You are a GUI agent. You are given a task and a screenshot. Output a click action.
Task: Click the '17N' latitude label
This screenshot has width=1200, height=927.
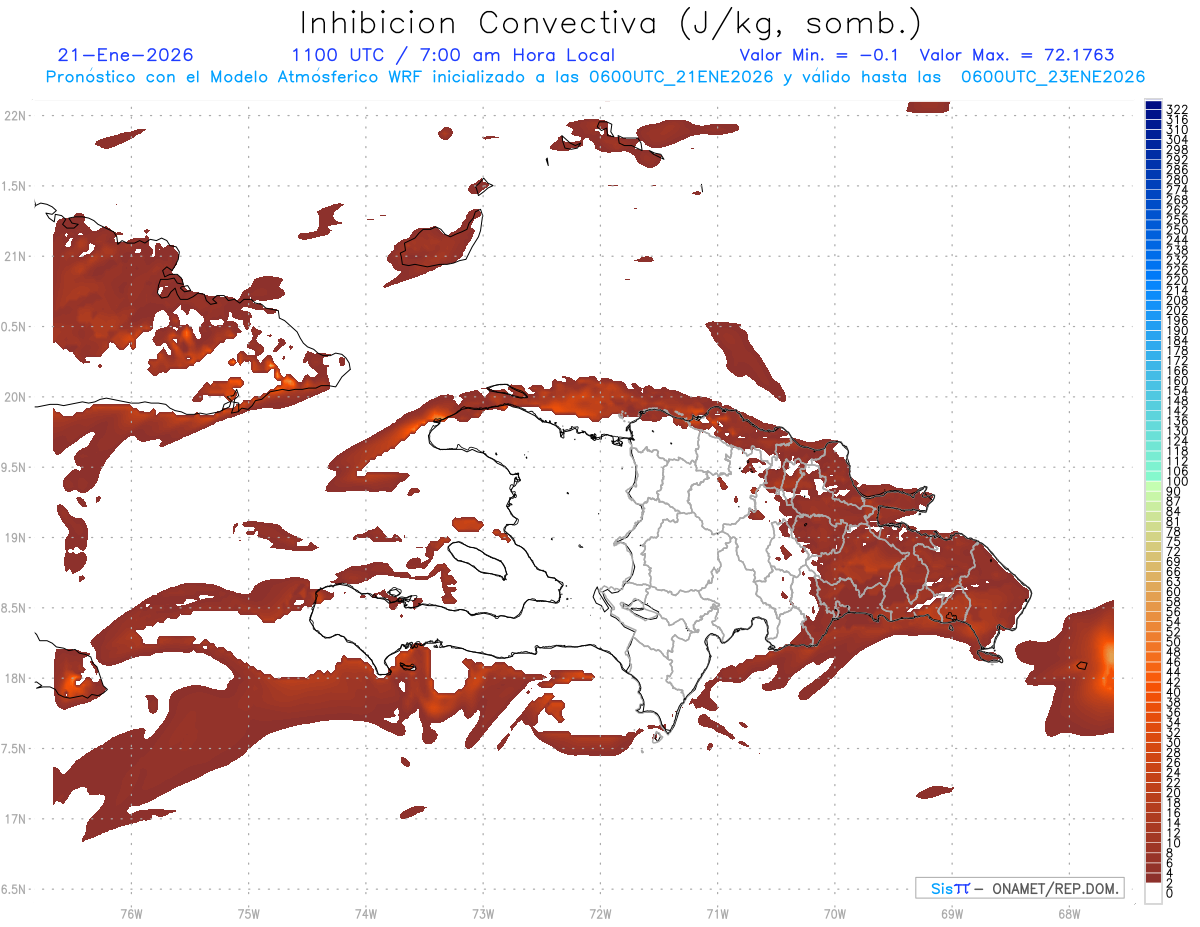[x=15, y=818]
